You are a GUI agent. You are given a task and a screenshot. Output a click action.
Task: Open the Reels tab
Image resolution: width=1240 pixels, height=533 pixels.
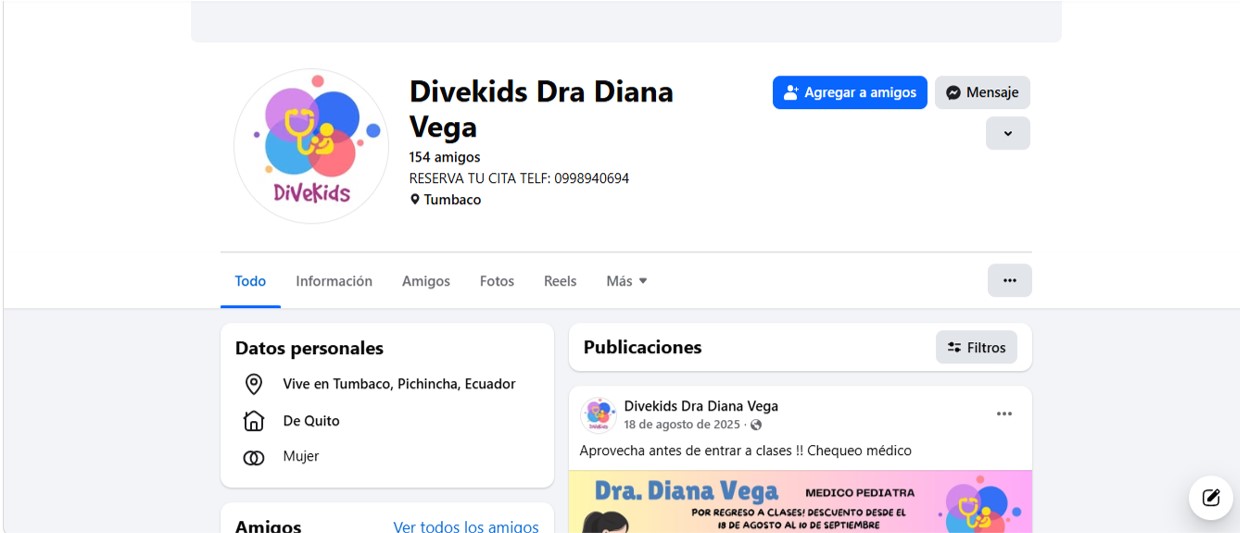click(x=560, y=281)
